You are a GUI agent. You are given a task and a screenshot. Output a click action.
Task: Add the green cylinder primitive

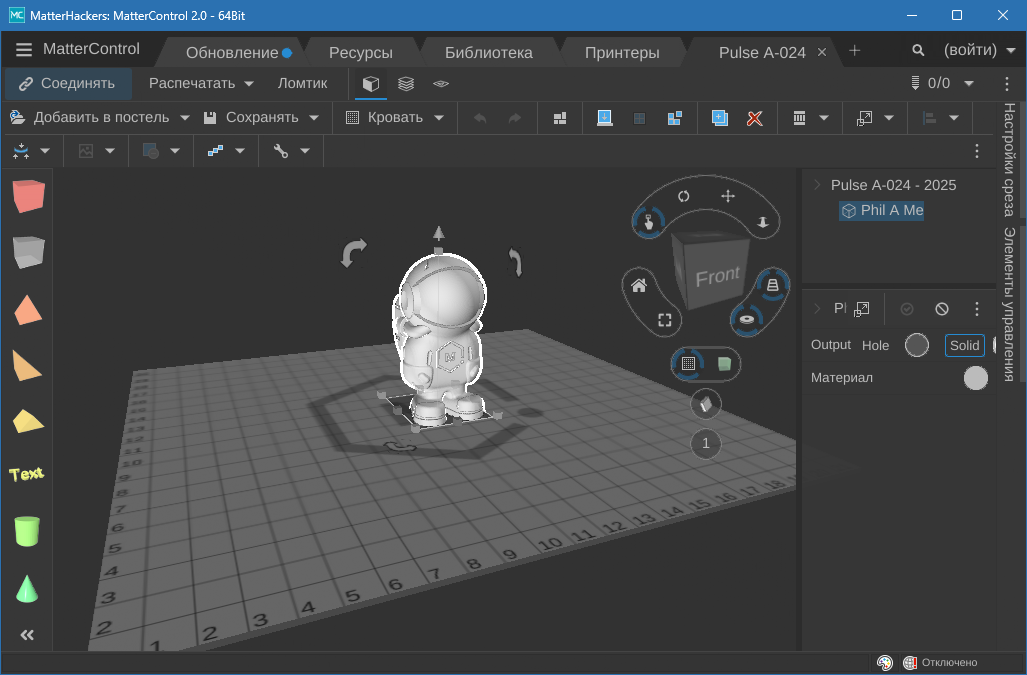[27, 531]
